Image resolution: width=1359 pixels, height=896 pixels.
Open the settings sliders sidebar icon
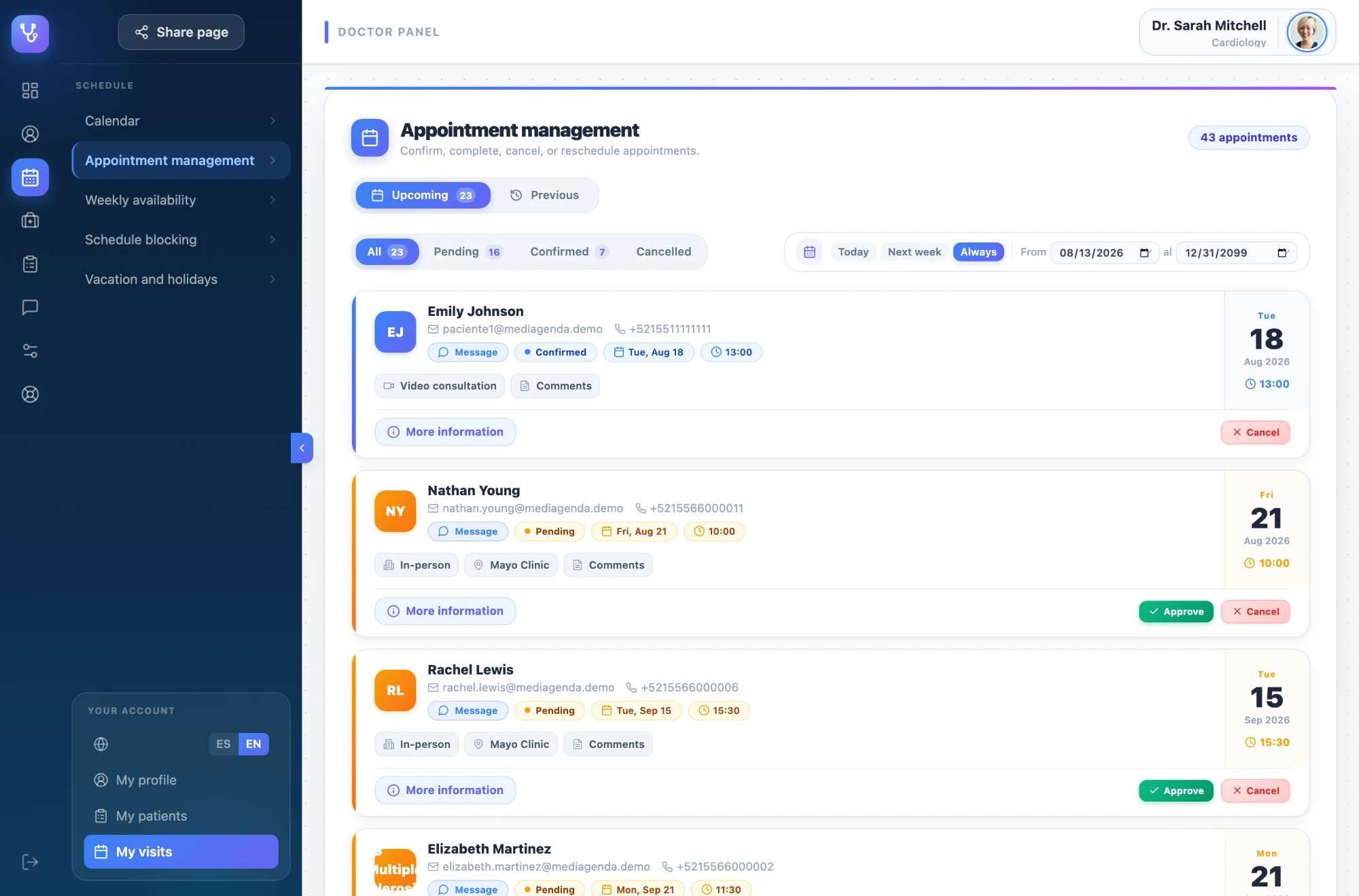tap(30, 351)
